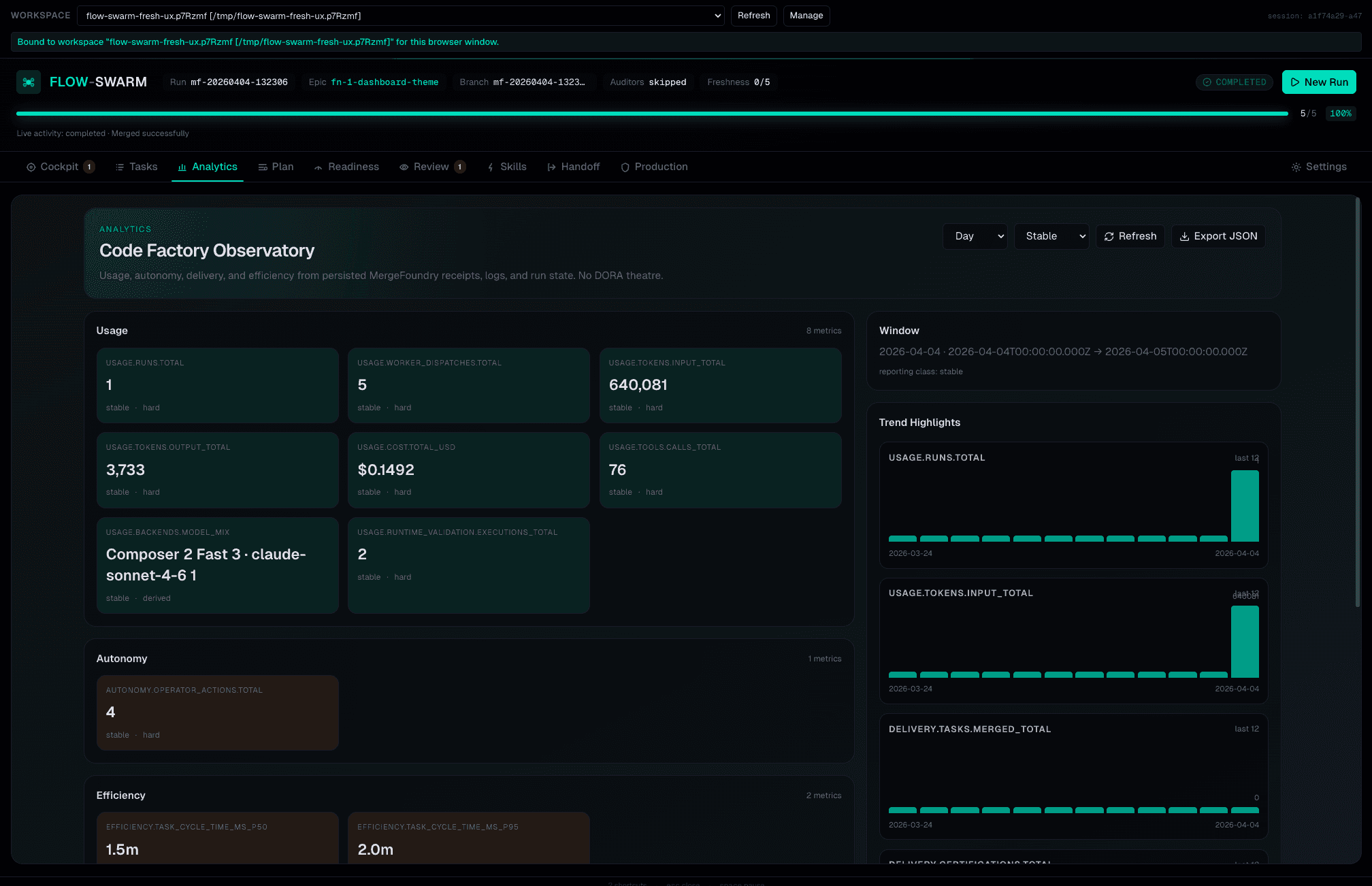The height and width of the screenshot is (886, 1372).
Task: Click the Cockpit notification badge
Action: pyautogui.click(x=89, y=167)
